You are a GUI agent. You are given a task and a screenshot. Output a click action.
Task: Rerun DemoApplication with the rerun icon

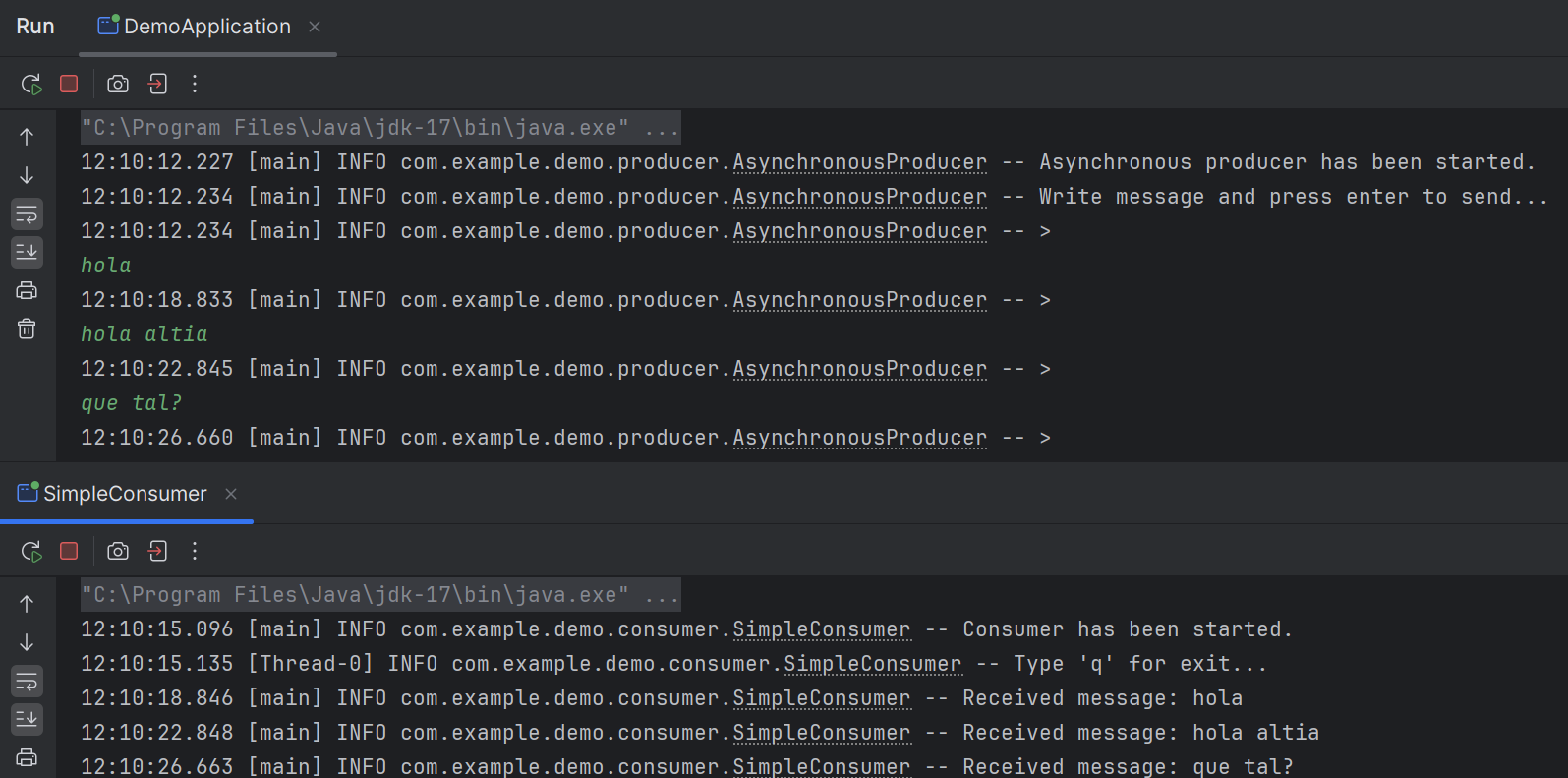point(31,85)
